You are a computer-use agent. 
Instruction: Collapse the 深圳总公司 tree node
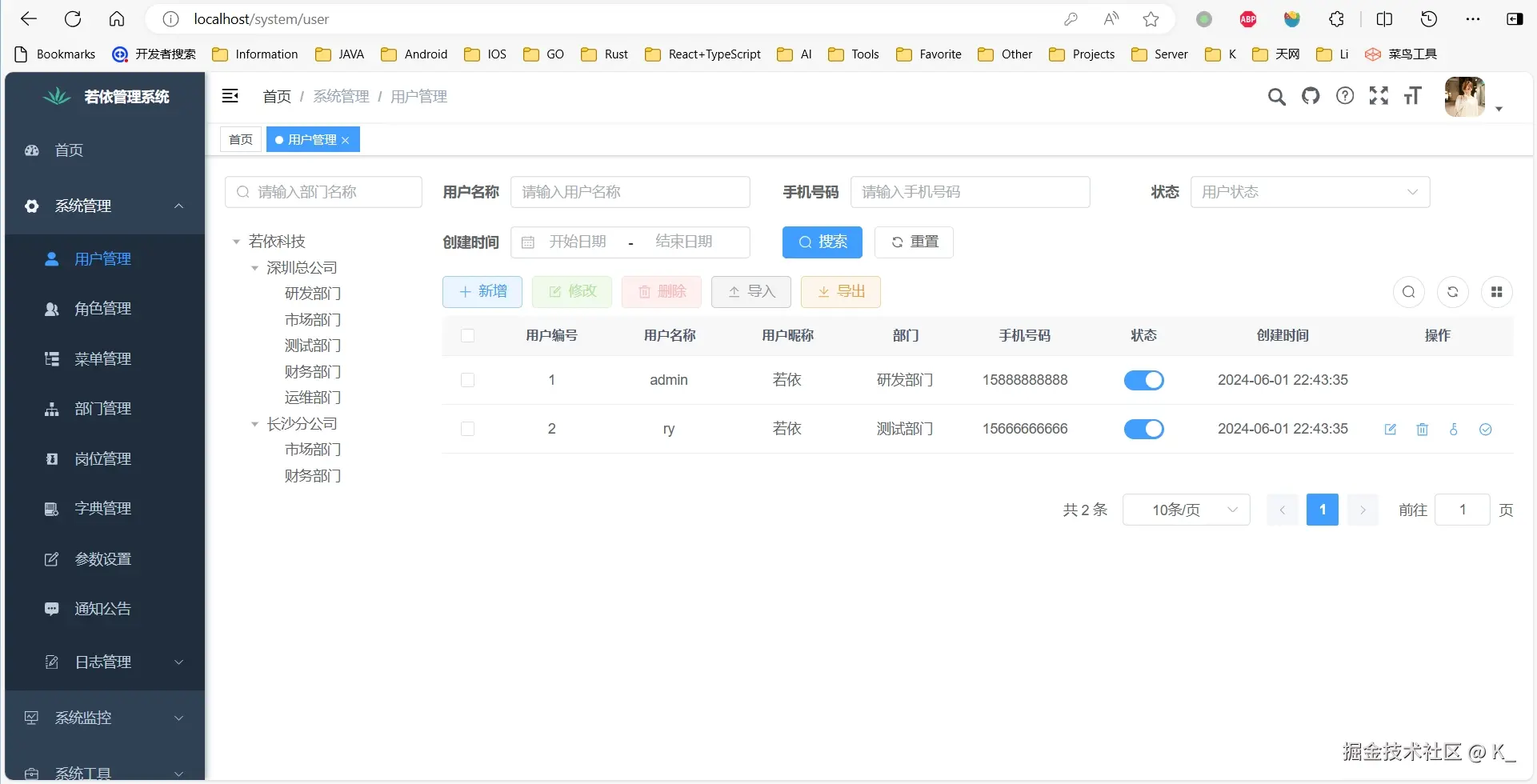256,267
